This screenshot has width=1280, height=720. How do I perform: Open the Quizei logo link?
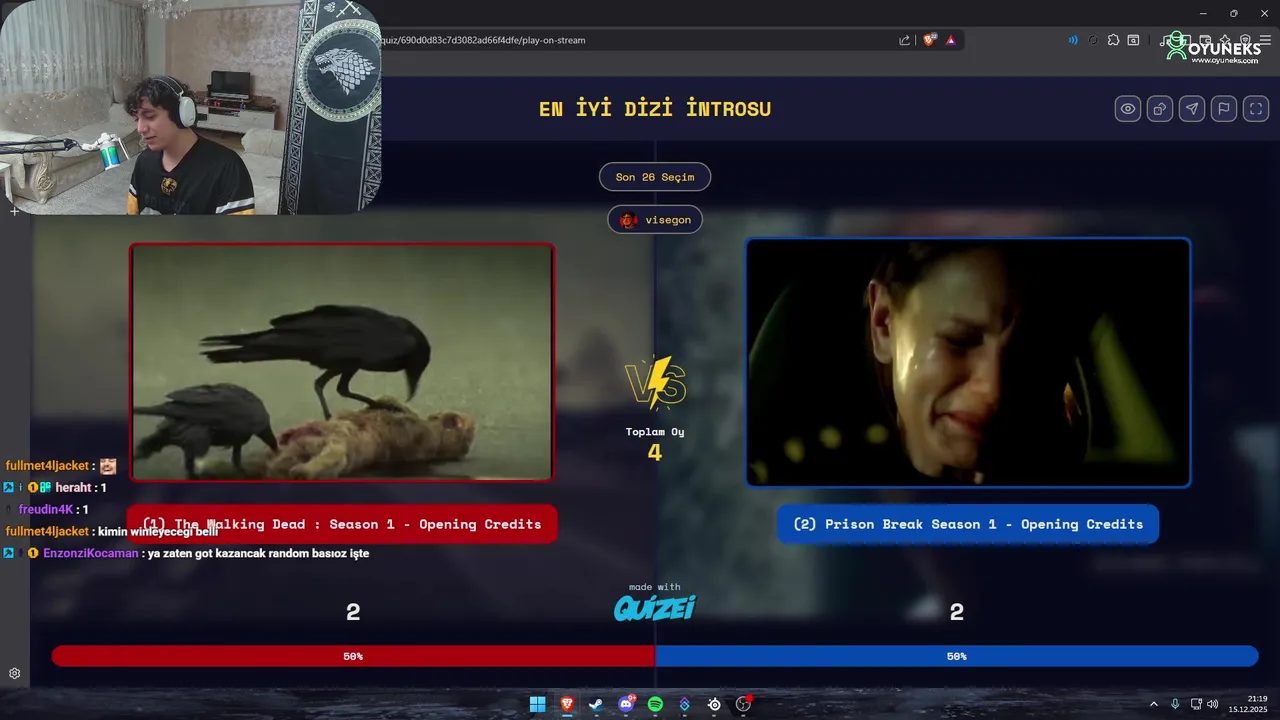(655, 607)
